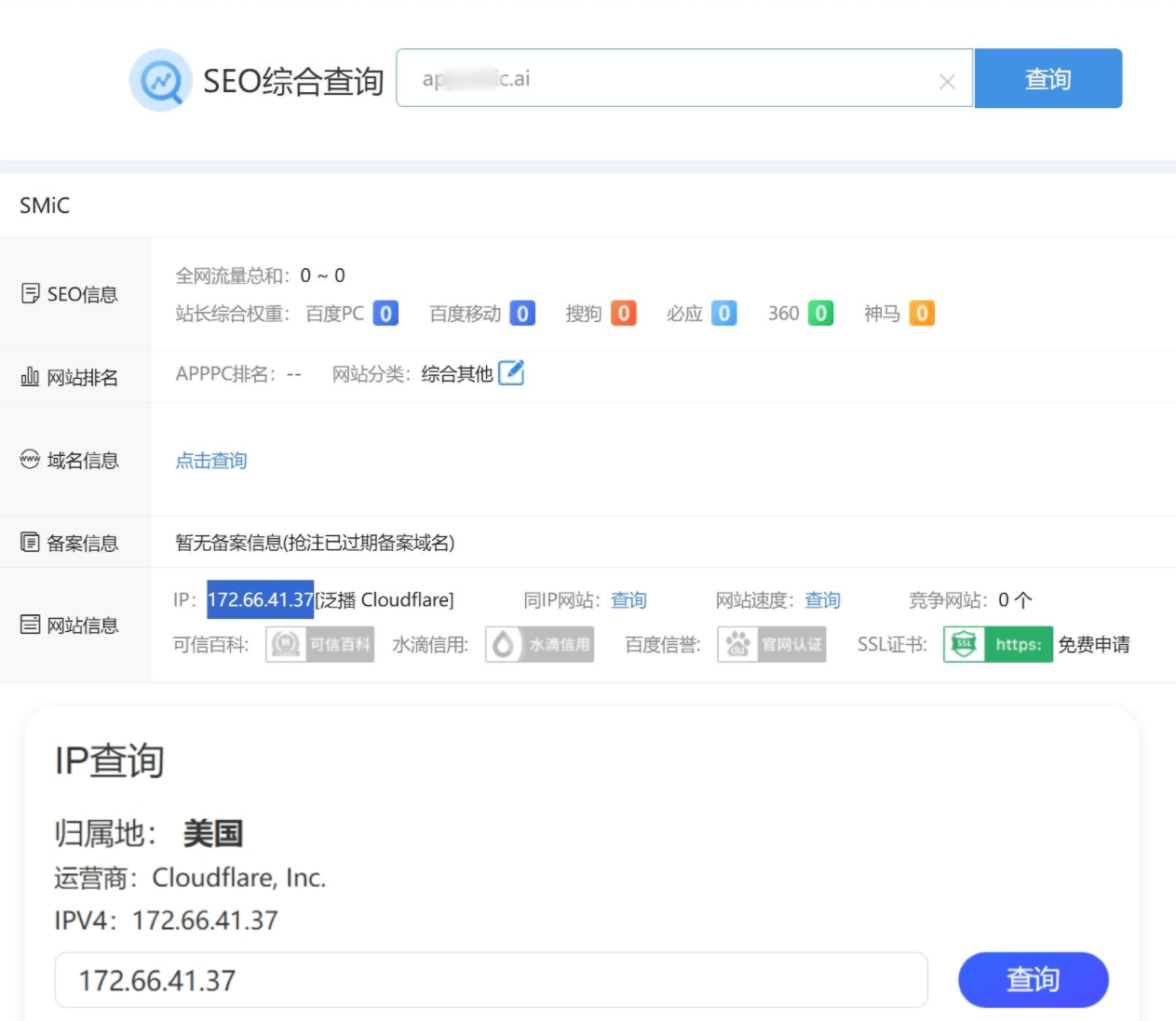Click the 免费申请 SSL certificate link
1176x1021 pixels.
[1096, 644]
